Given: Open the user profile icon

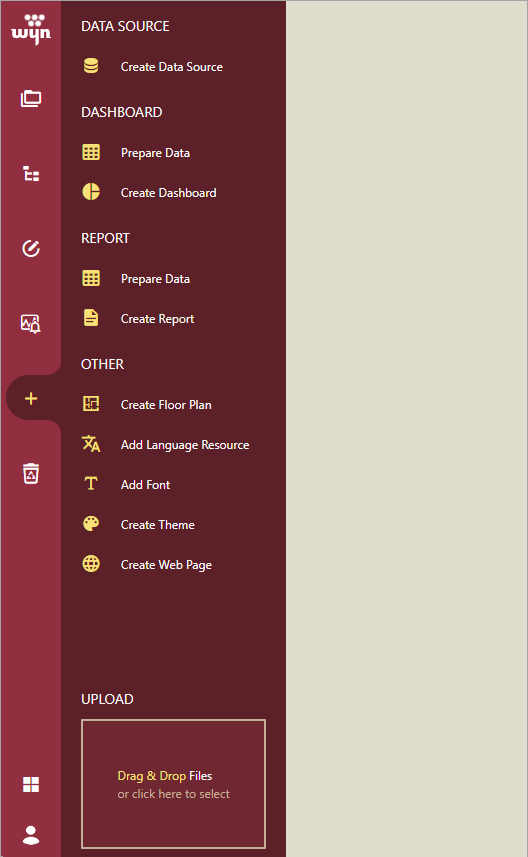Looking at the screenshot, I should coord(31,835).
